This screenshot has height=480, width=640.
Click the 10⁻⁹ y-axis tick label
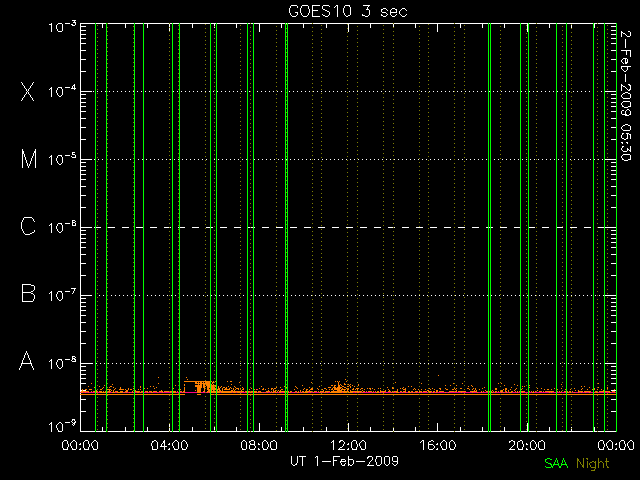point(62,427)
